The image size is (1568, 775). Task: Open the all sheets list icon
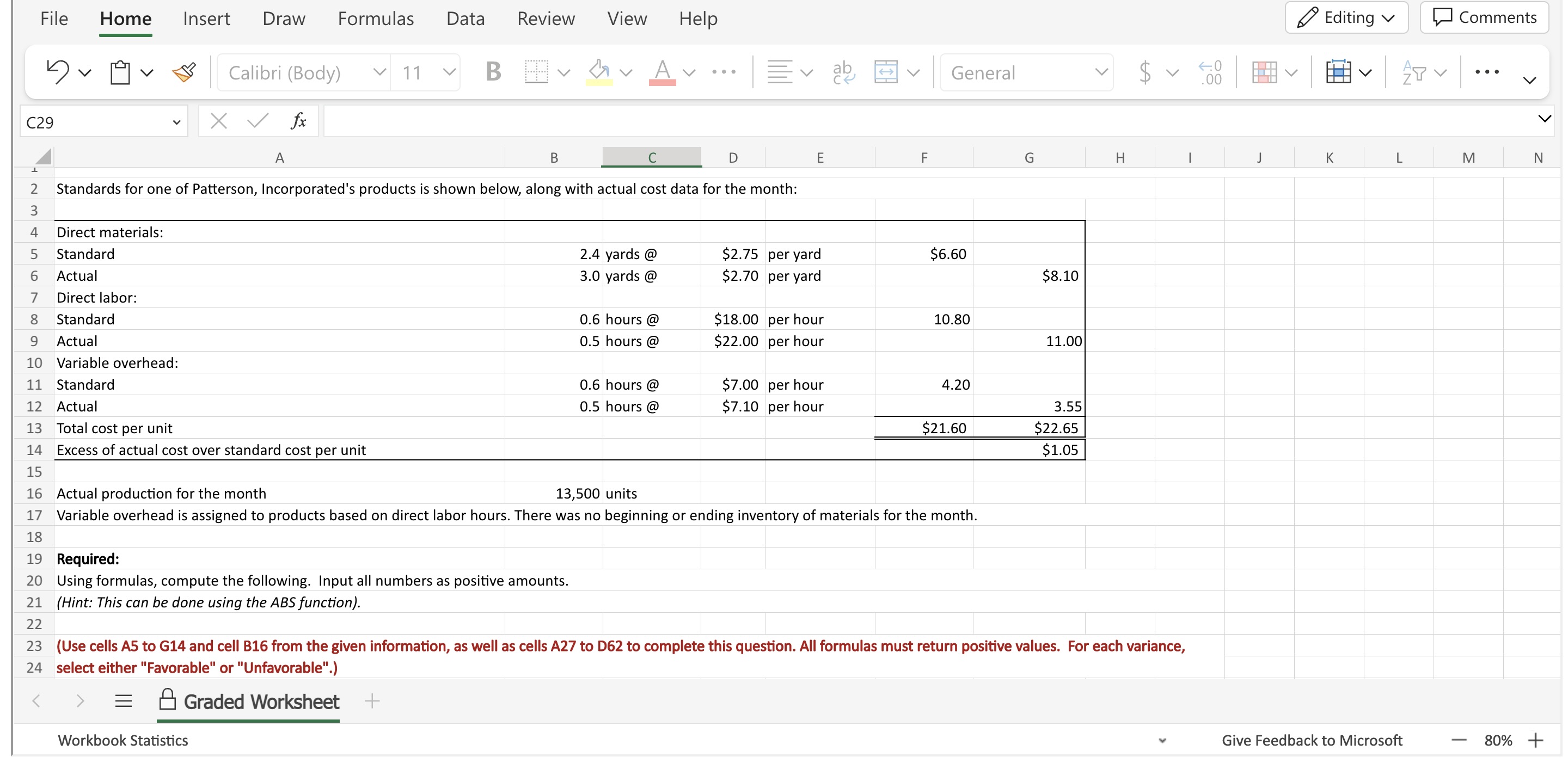124,702
